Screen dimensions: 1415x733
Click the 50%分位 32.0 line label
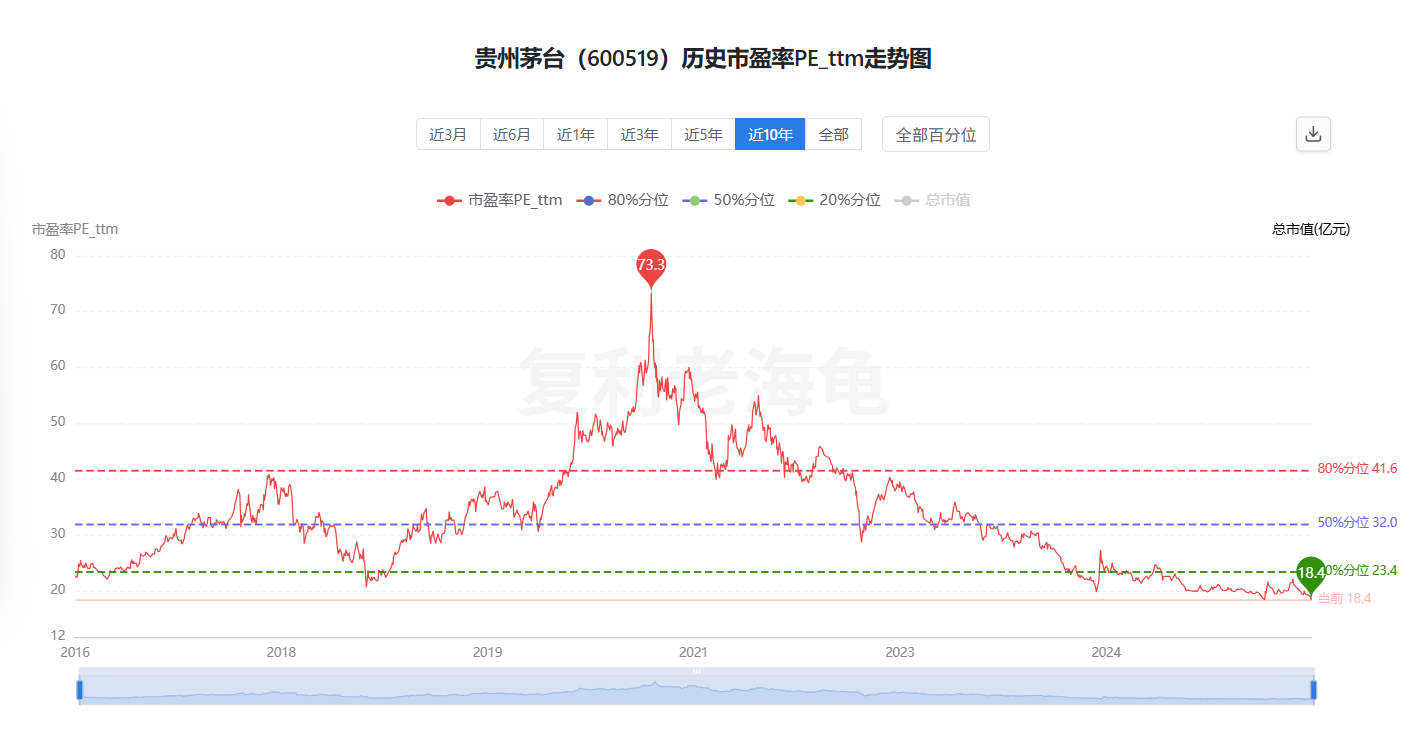(x=1357, y=523)
